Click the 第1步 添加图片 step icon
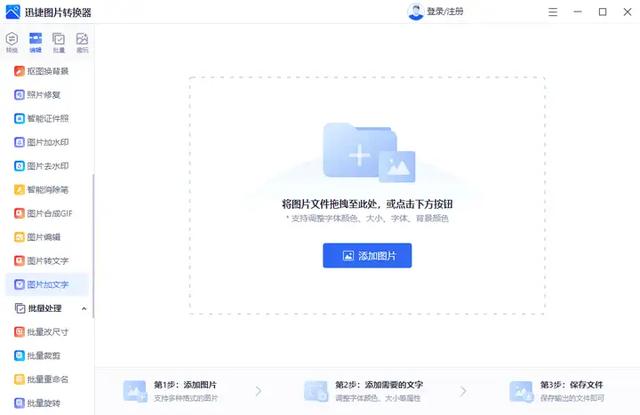640x415 pixels. point(135,391)
